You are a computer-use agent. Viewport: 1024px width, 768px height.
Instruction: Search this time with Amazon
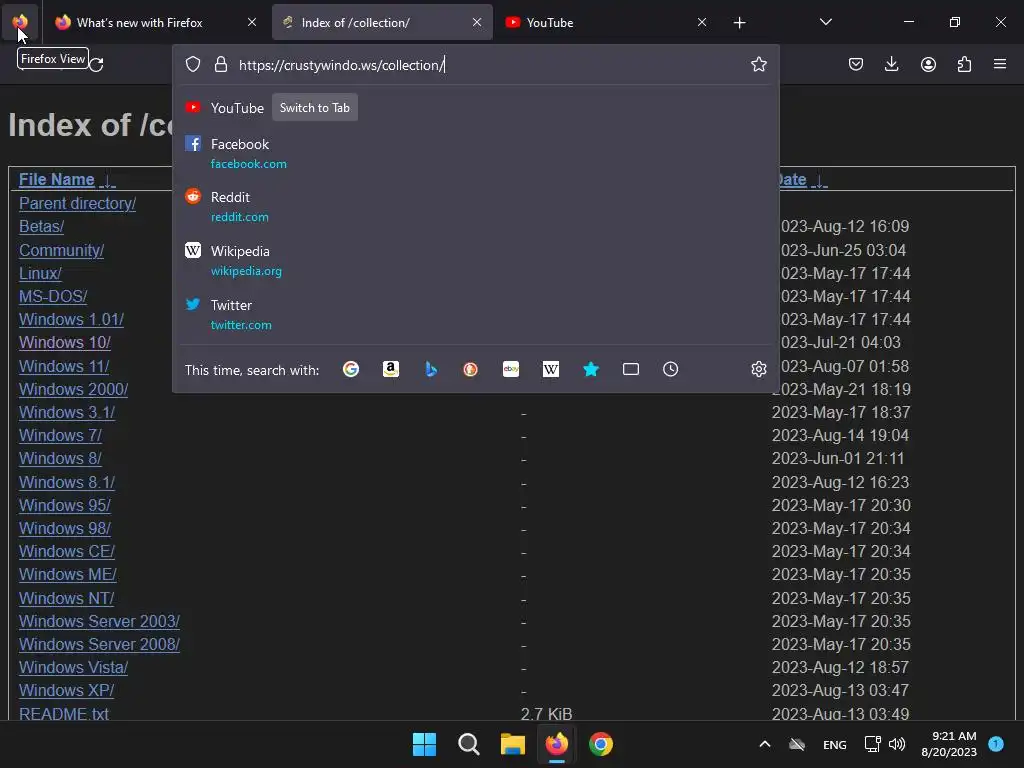391,369
